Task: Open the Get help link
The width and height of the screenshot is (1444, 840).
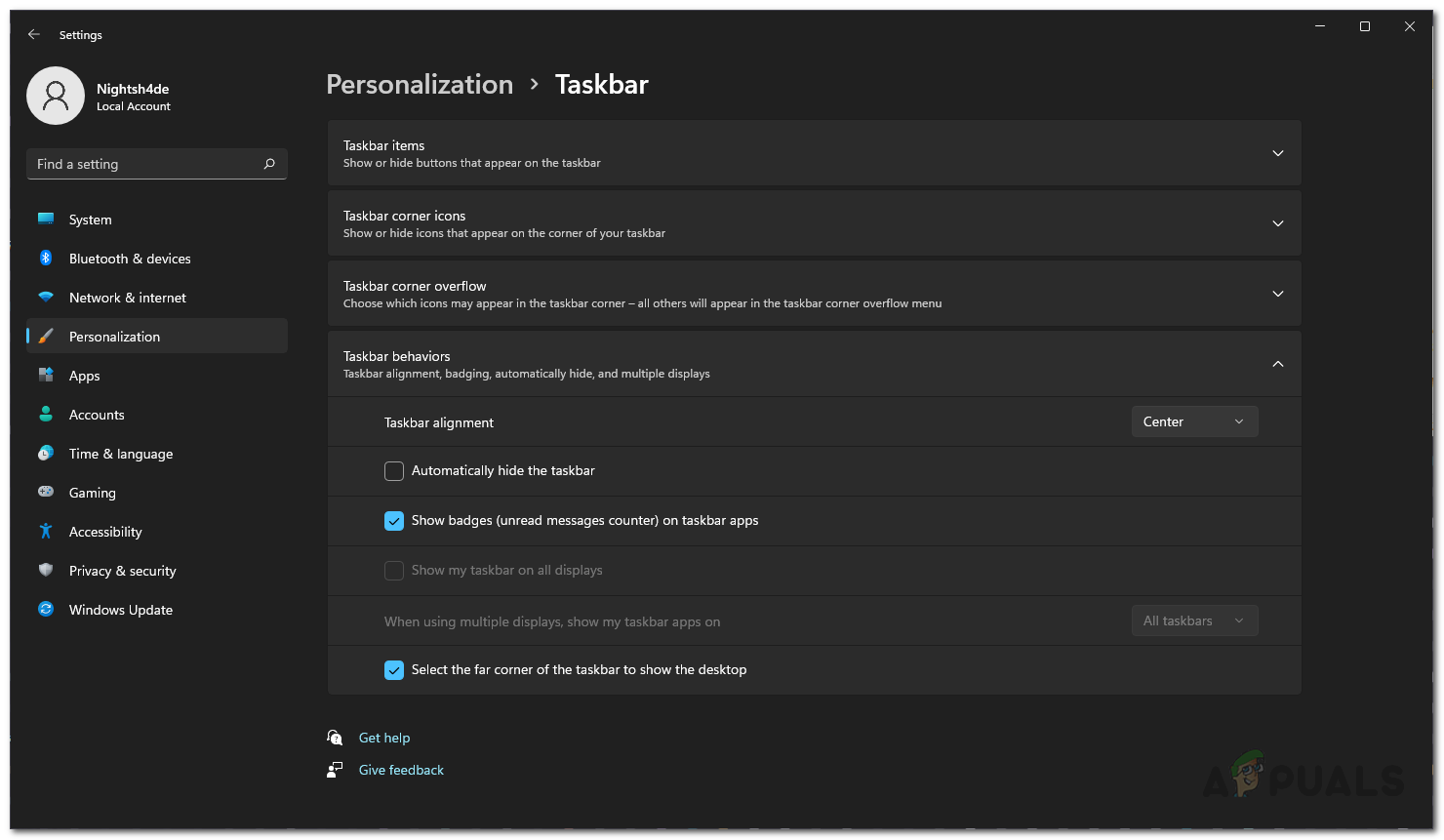Action: [384, 739]
